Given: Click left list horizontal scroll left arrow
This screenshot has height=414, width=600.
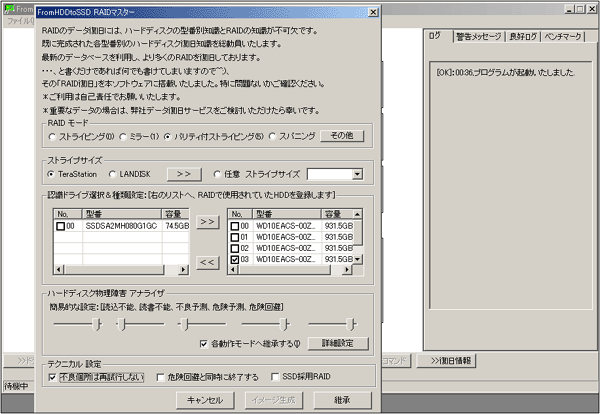Looking at the screenshot, I should [59, 269].
